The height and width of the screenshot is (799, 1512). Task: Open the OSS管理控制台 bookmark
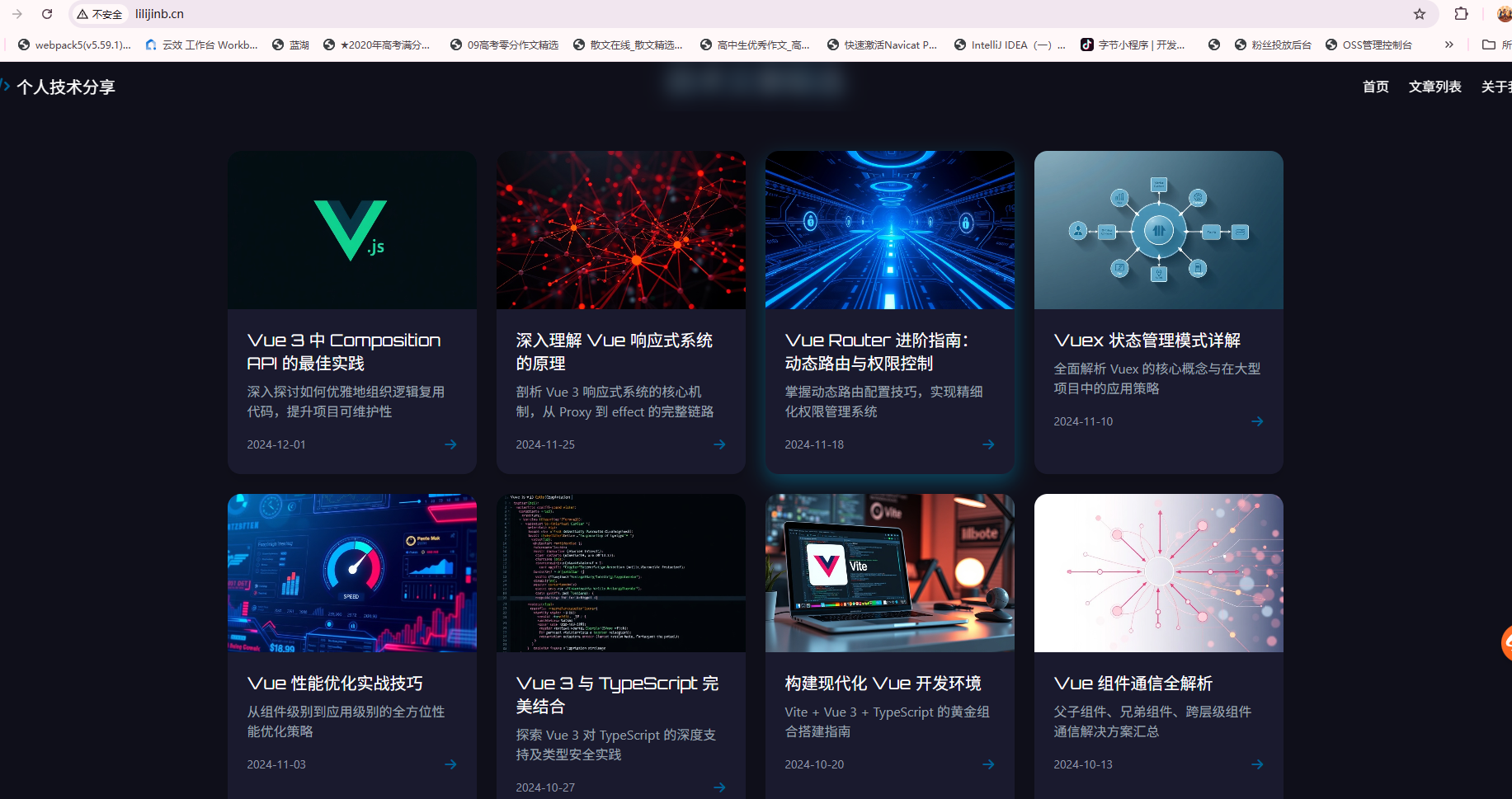[1368, 45]
